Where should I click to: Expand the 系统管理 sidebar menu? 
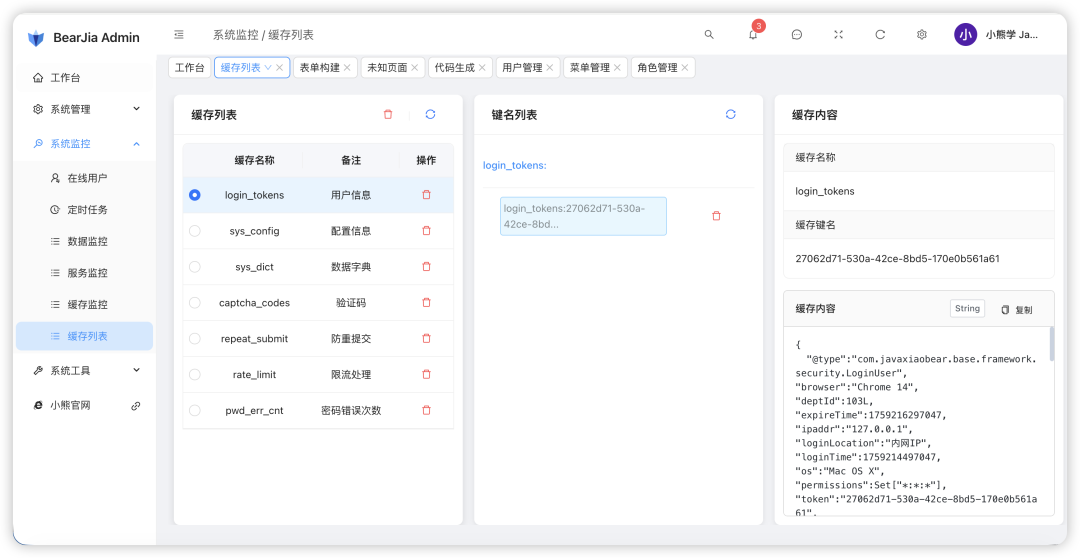84,109
